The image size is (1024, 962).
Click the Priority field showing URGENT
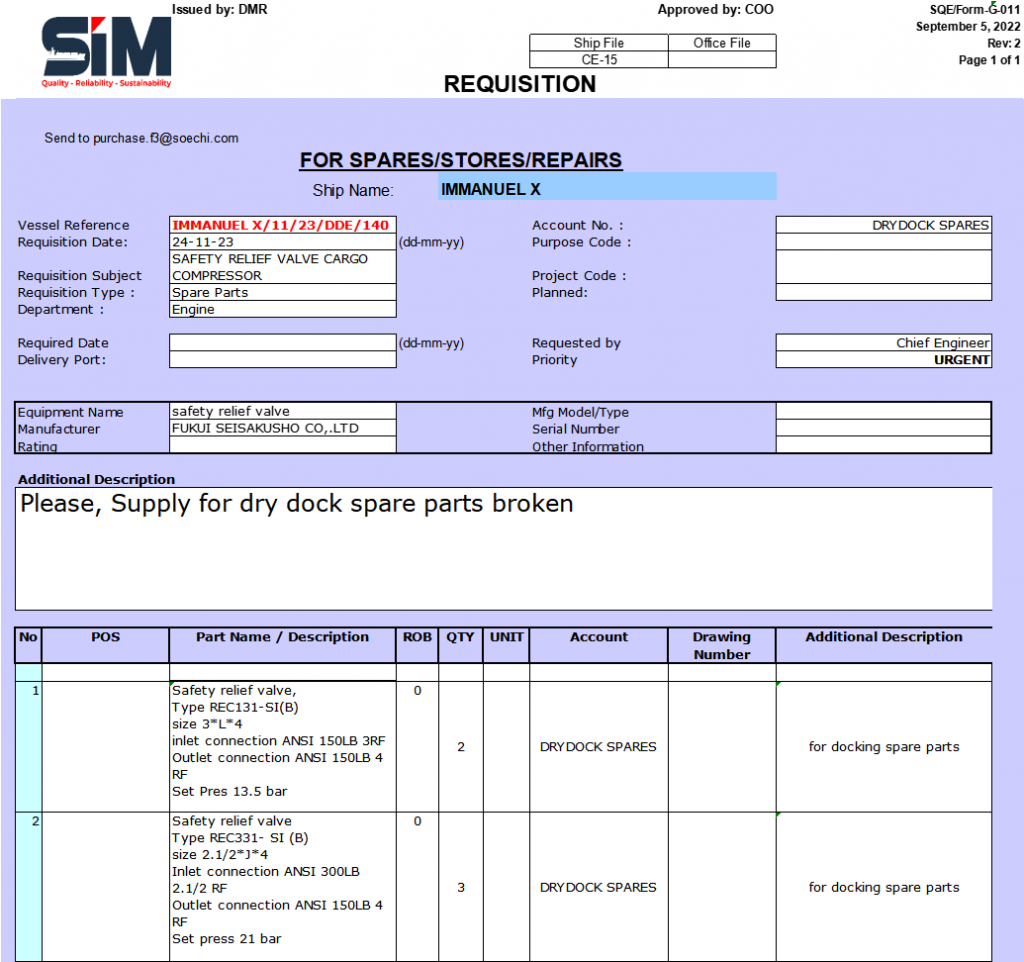[x=884, y=360]
